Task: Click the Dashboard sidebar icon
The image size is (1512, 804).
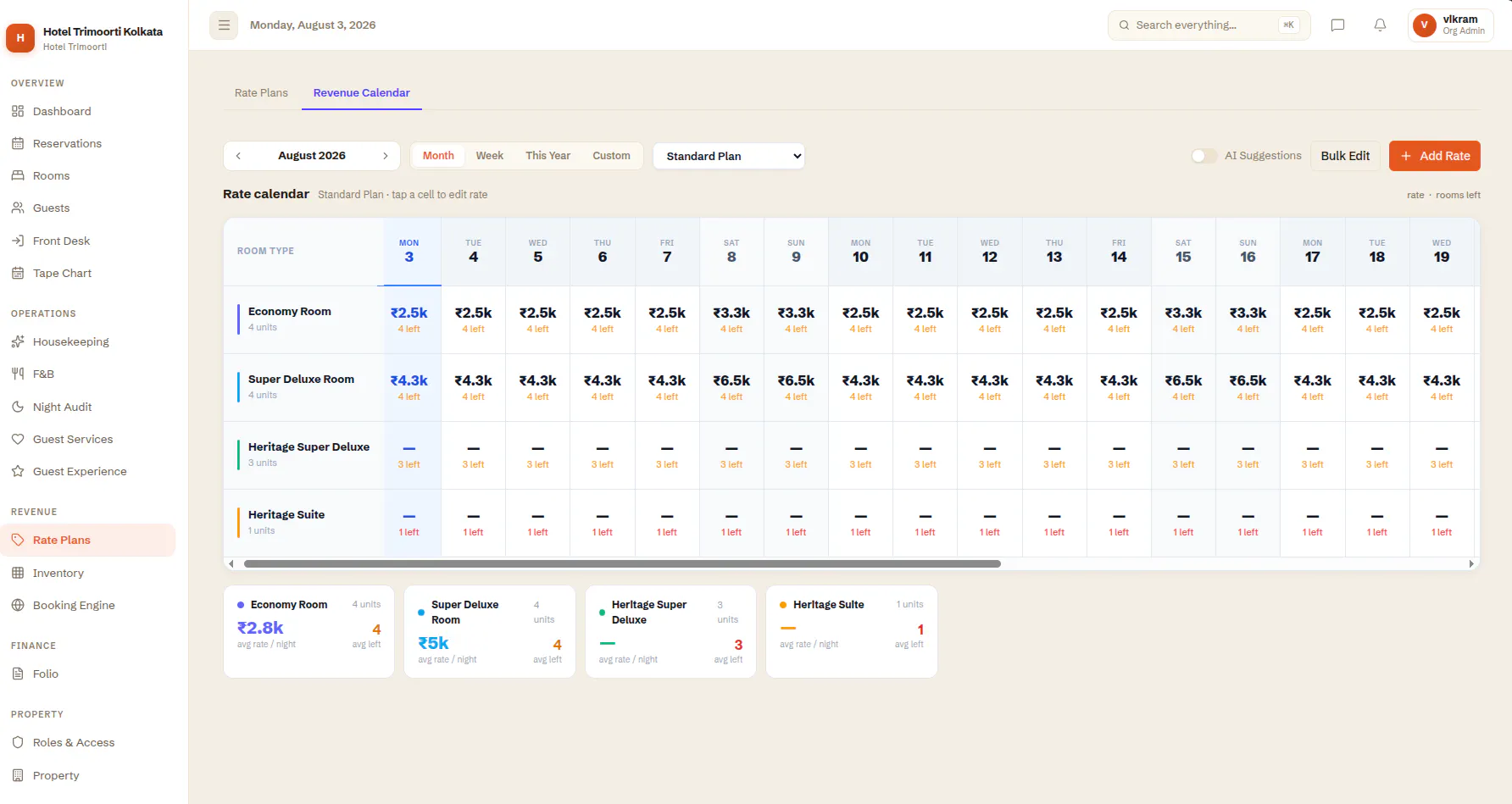Action: click(18, 111)
